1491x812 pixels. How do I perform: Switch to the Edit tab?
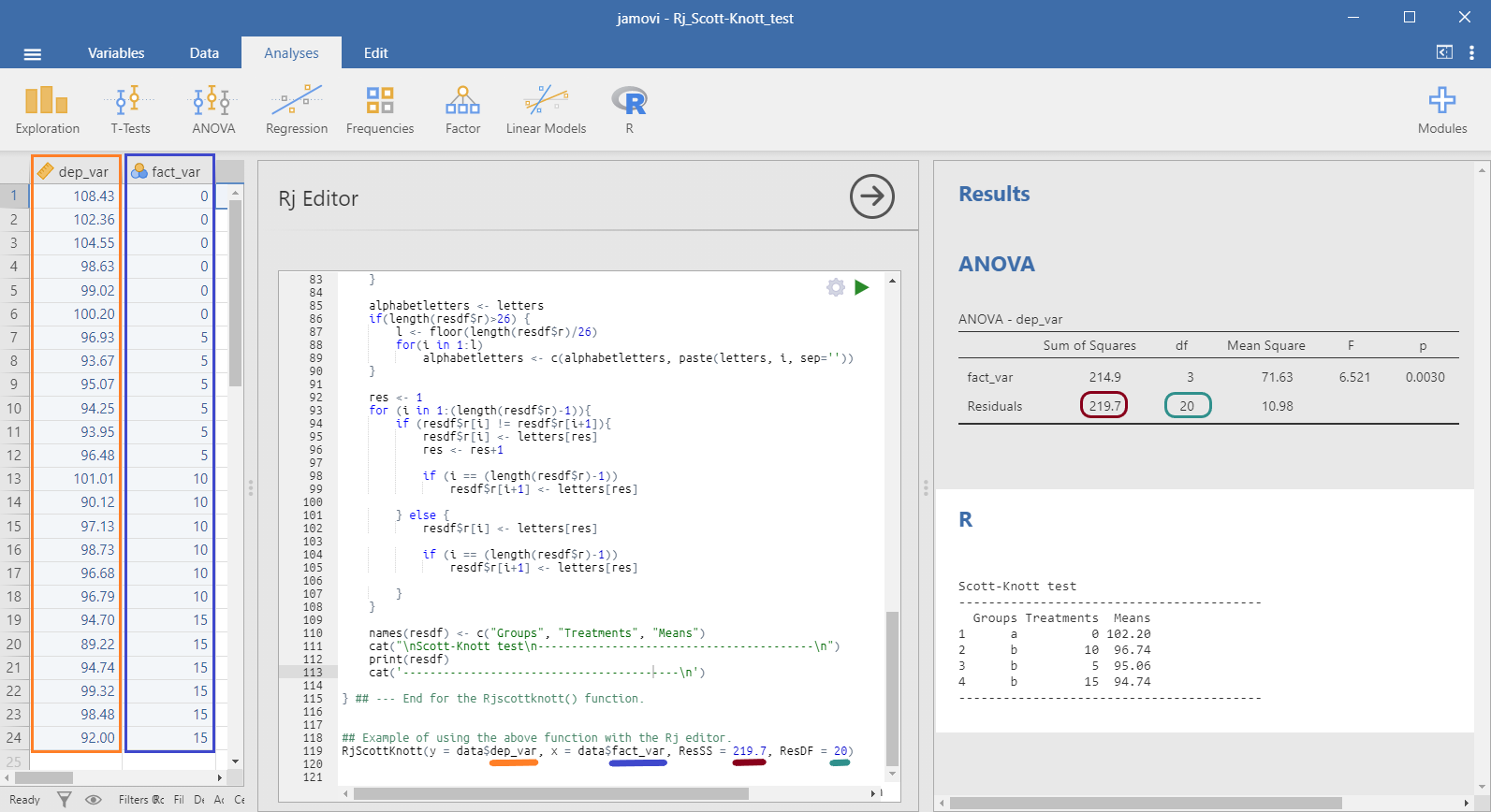pos(375,53)
